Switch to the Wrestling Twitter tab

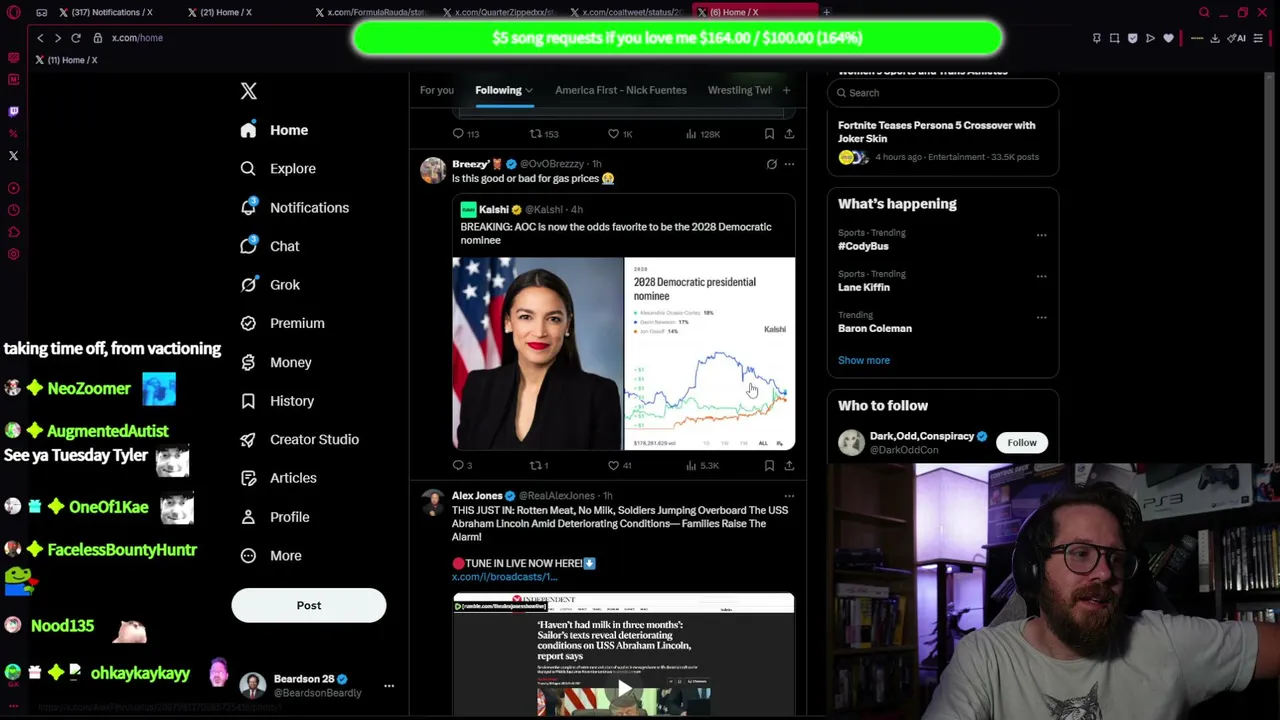click(x=740, y=90)
